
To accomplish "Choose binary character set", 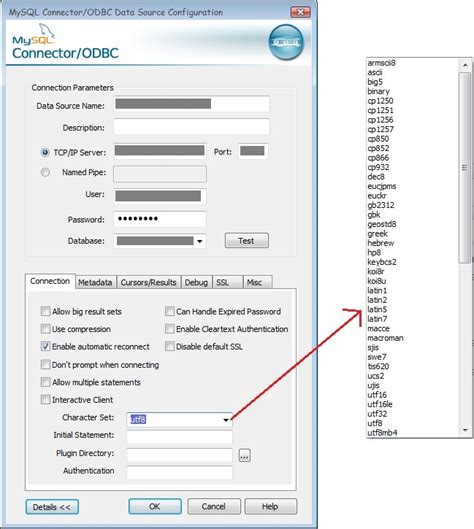I will pyautogui.click(x=379, y=91).
